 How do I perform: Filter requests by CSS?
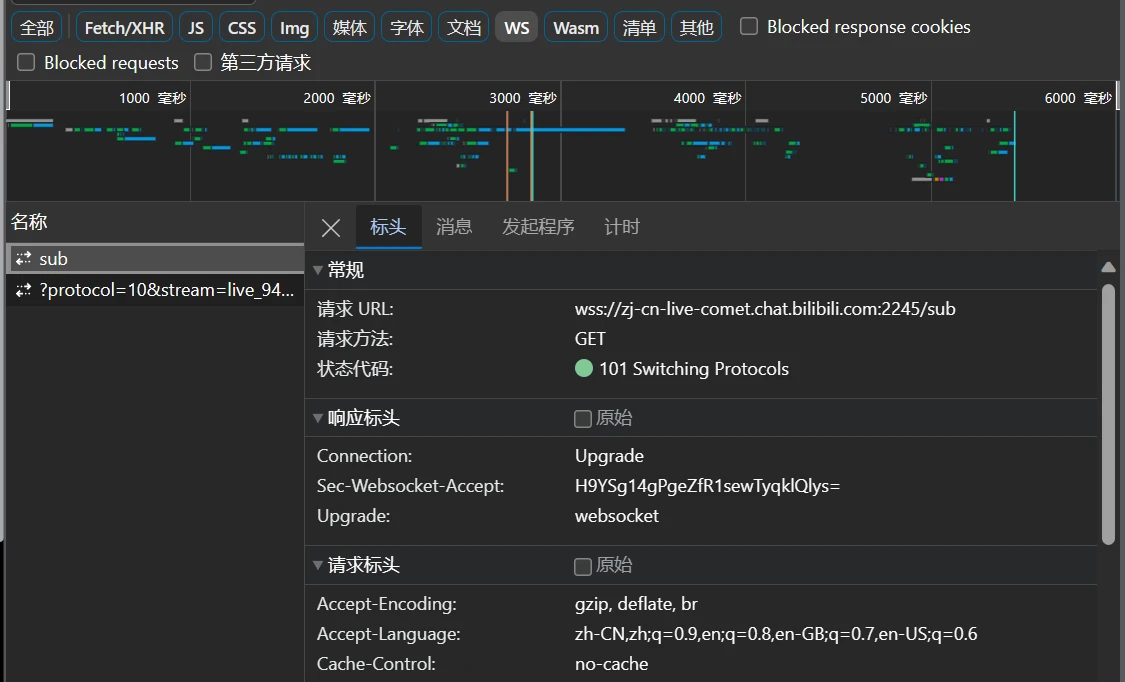(x=242, y=28)
